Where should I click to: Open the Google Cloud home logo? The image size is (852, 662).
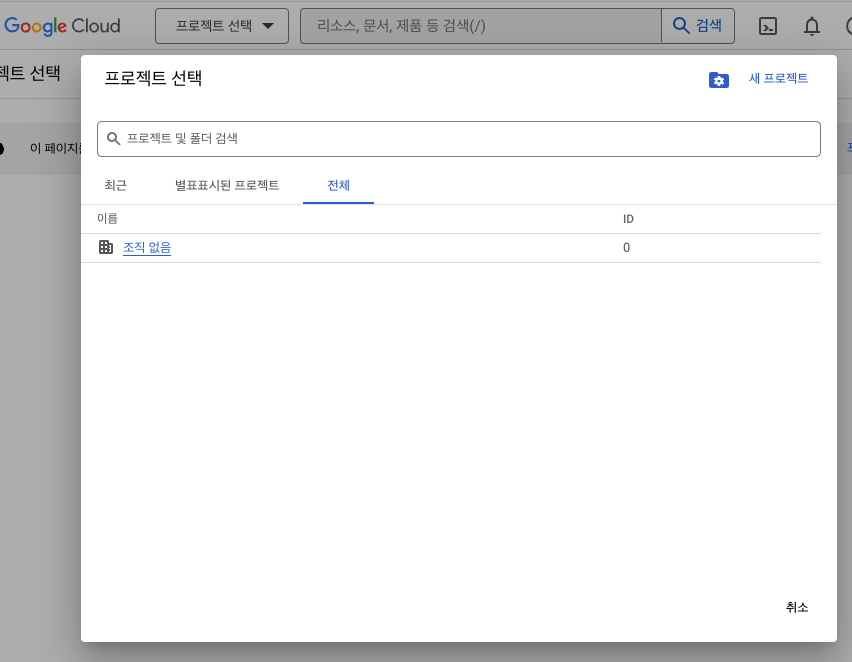click(x=62, y=26)
